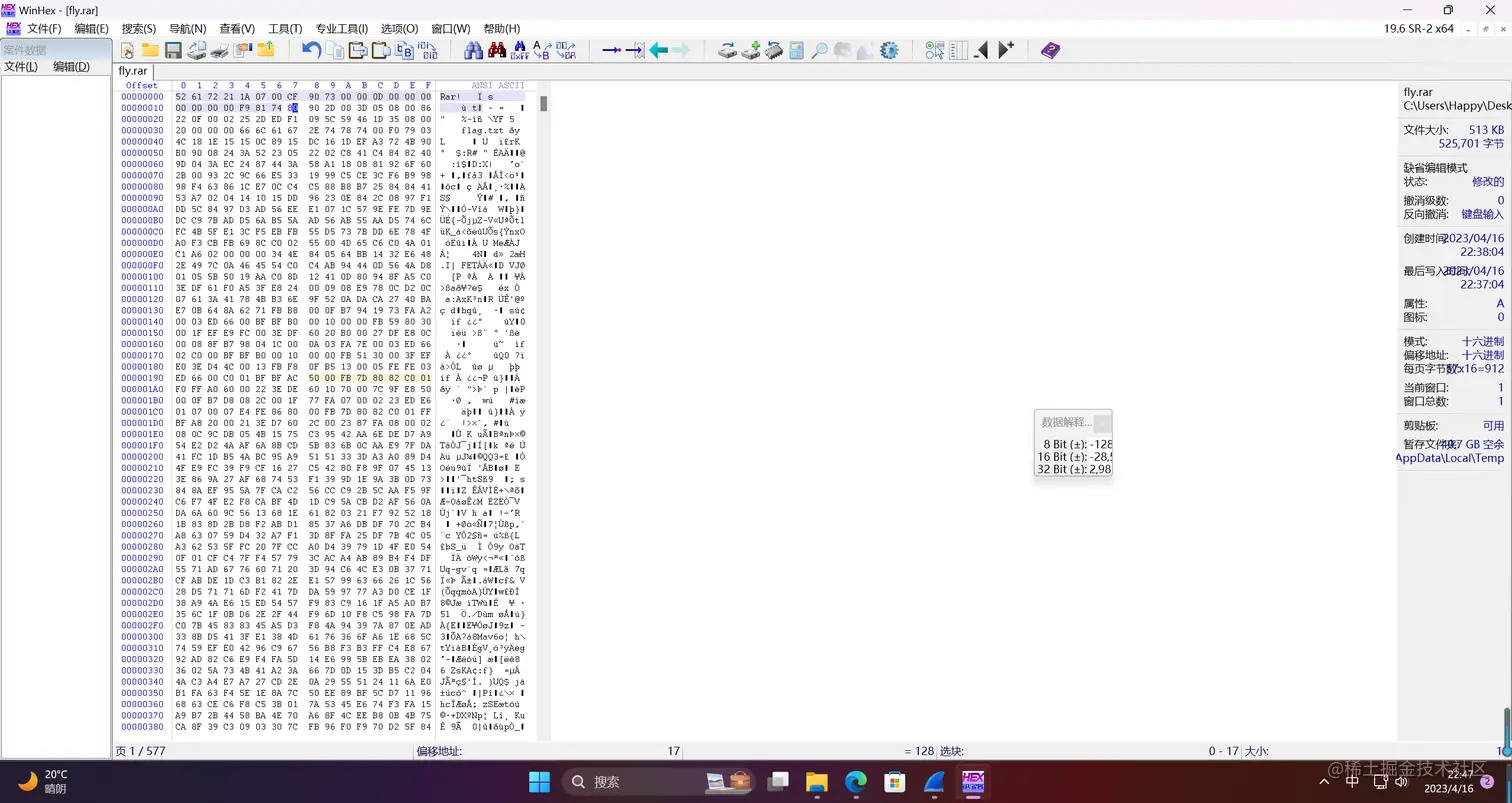
Task: Open the 文件(F) menu
Action: point(44,29)
